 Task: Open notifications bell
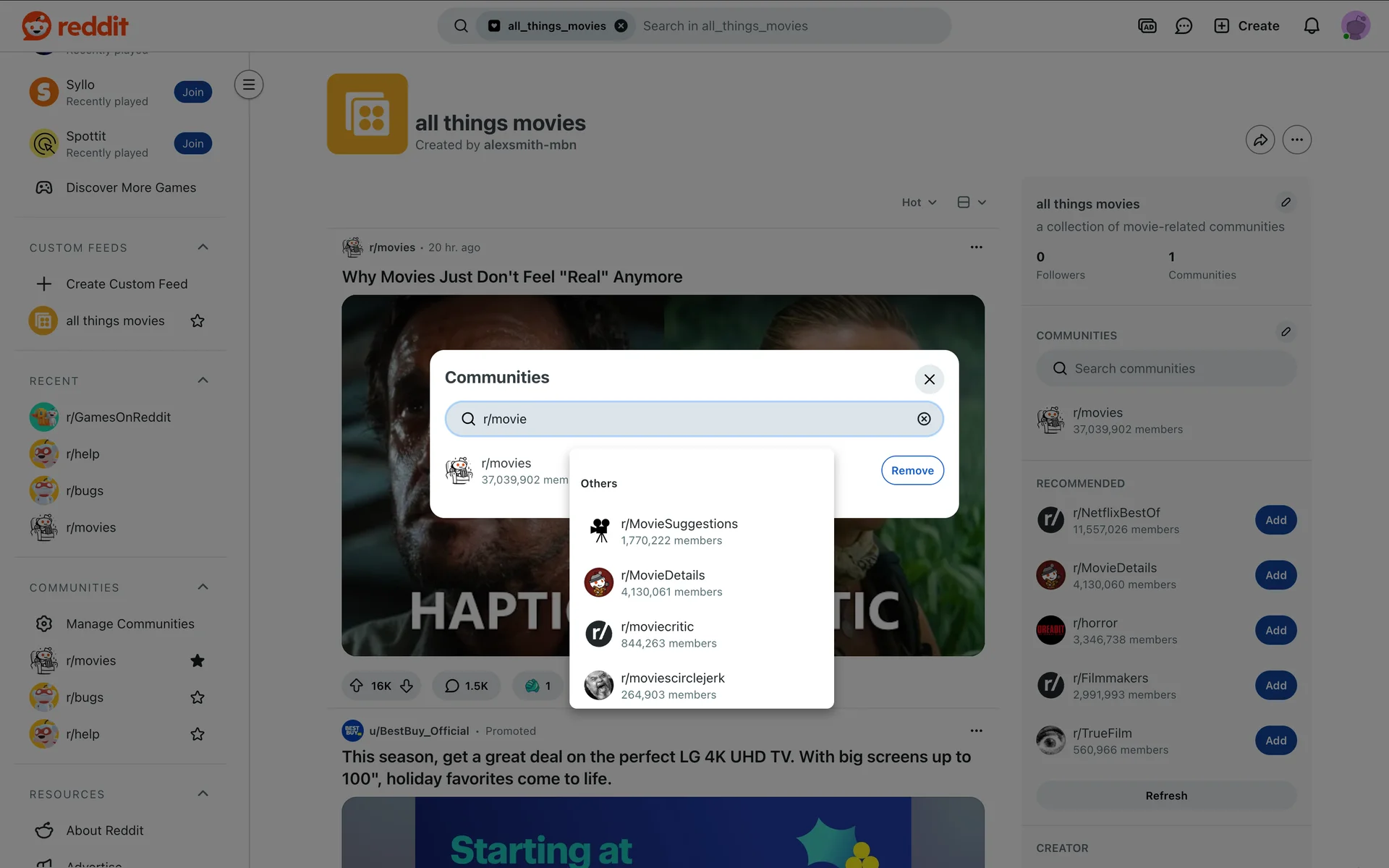1312,26
